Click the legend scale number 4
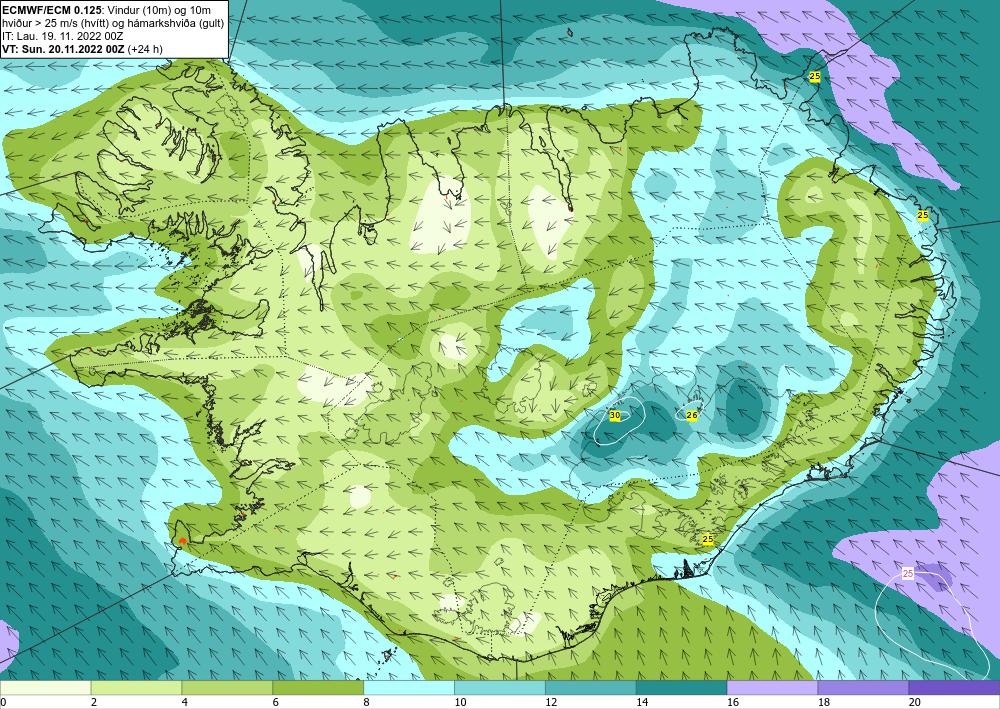Screen dimensions: 1000x709 coord(184,703)
